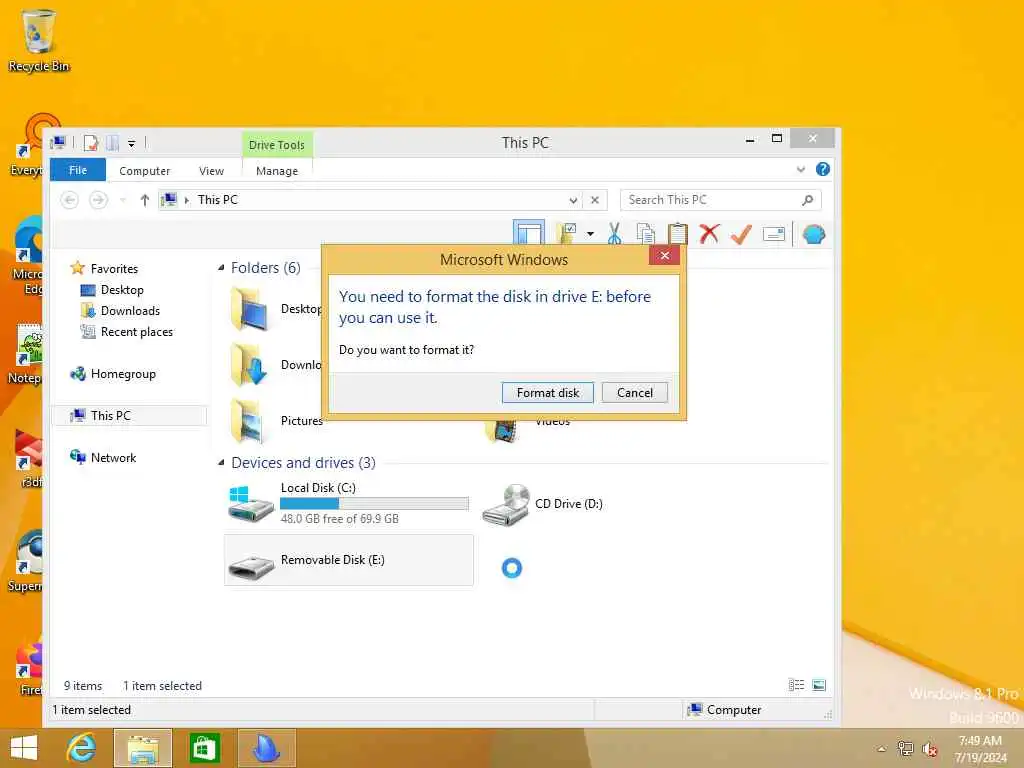Image resolution: width=1024 pixels, height=768 pixels.
Task: Select the Pictures folder icon
Action: (248, 421)
